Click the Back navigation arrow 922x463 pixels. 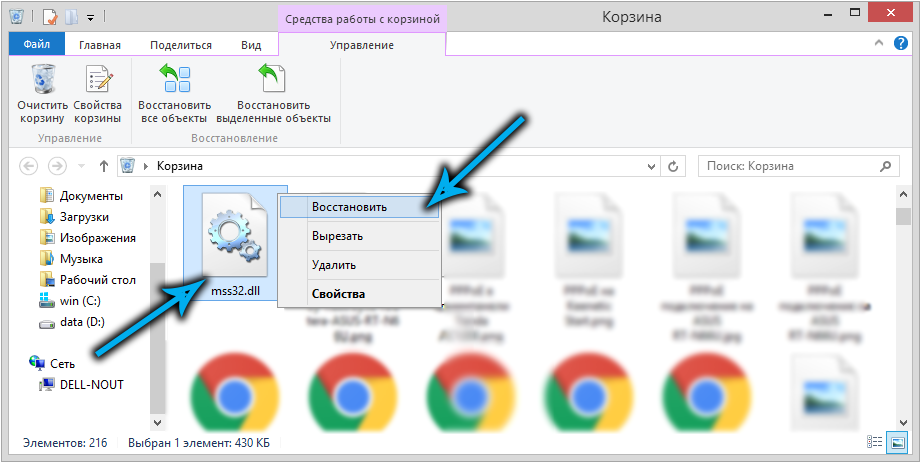(x=29, y=166)
